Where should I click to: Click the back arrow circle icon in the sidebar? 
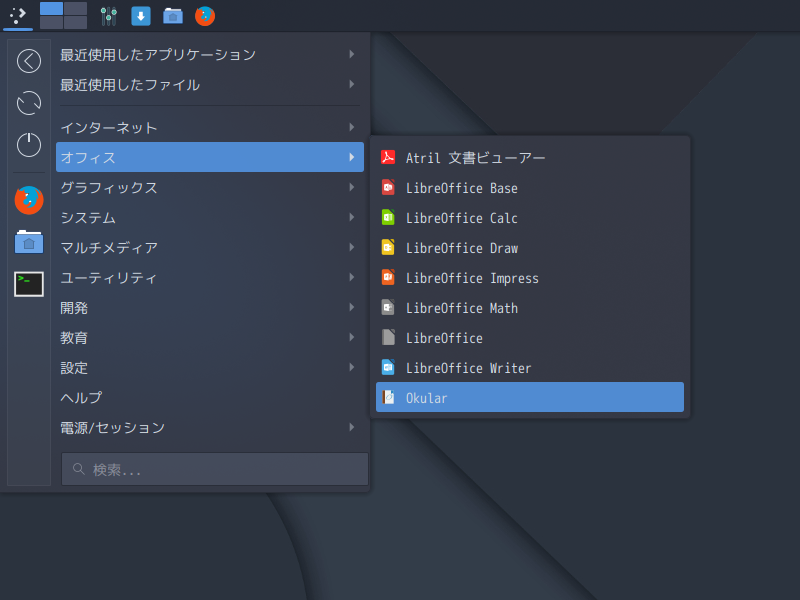pyautogui.click(x=29, y=61)
